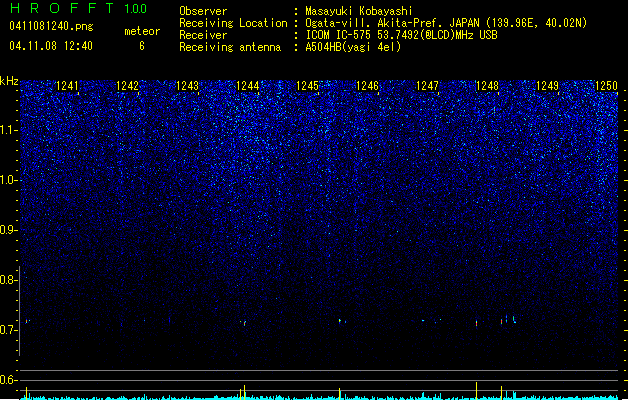Image resolution: width=629 pixels, height=400 pixels.
Task: Select the file name 0411081240.png
Action: pyautogui.click(x=51, y=26)
